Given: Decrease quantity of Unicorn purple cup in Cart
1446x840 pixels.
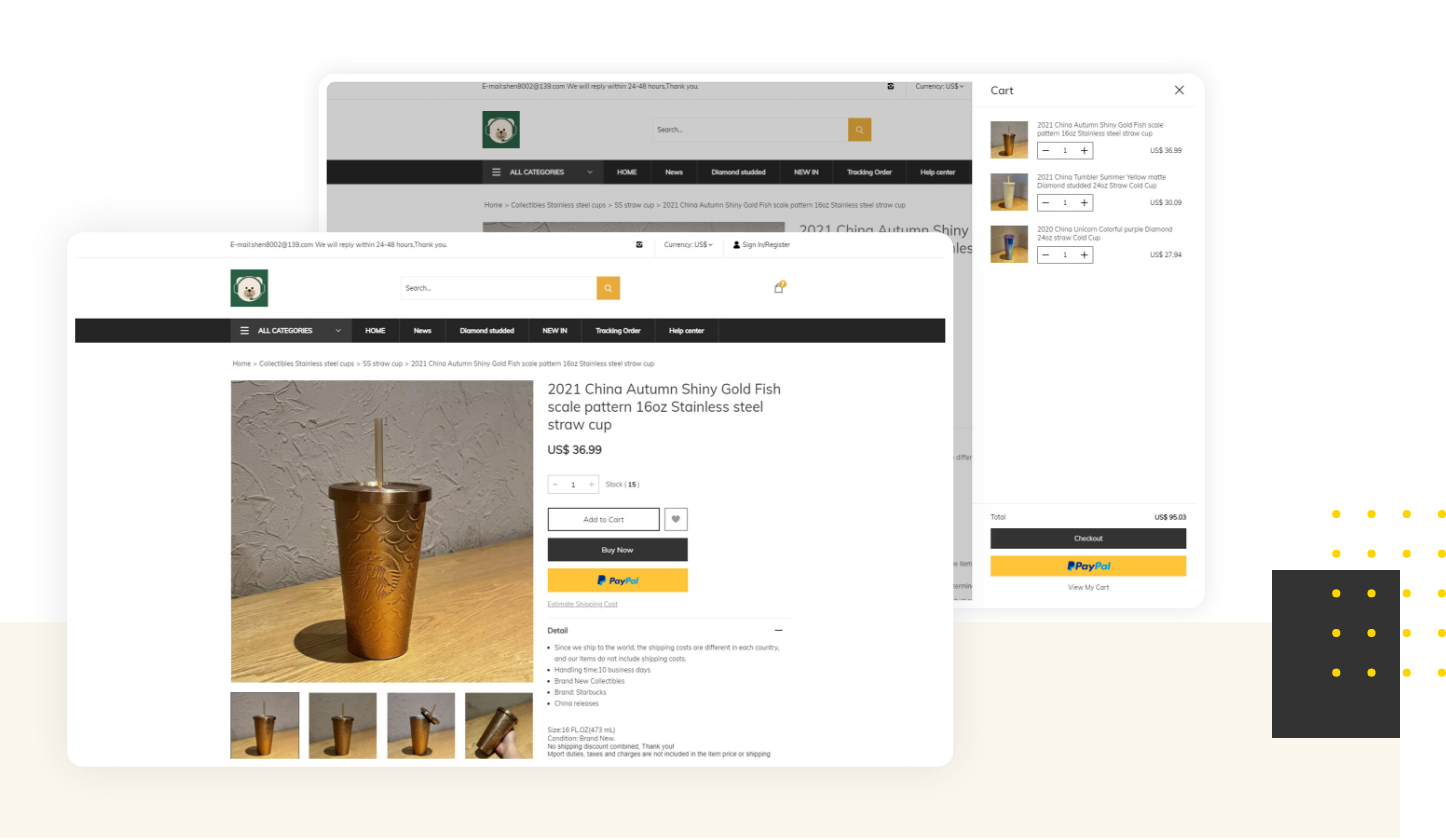Looking at the screenshot, I should (x=1046, y=255).
